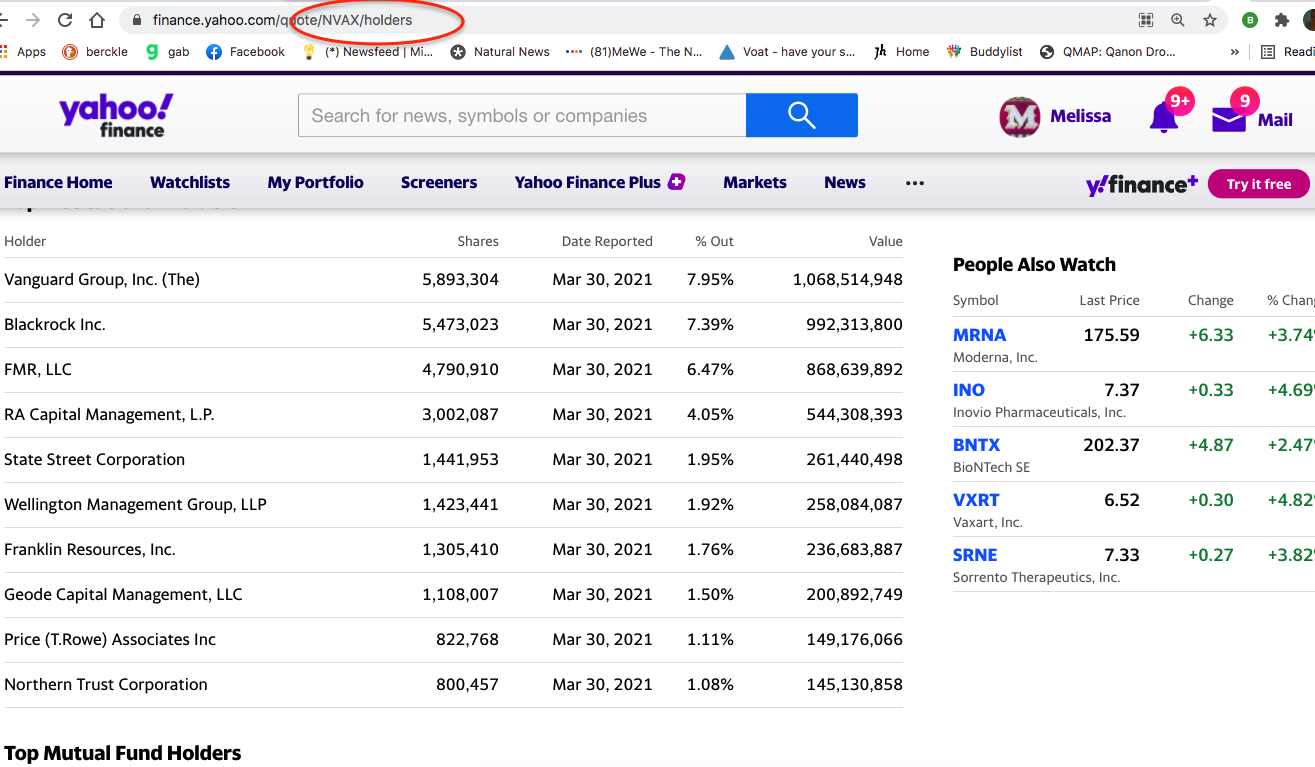Click Moderna's last price 175.59
Viewport: 1315px width, 767px height.
coord(1111,335)
